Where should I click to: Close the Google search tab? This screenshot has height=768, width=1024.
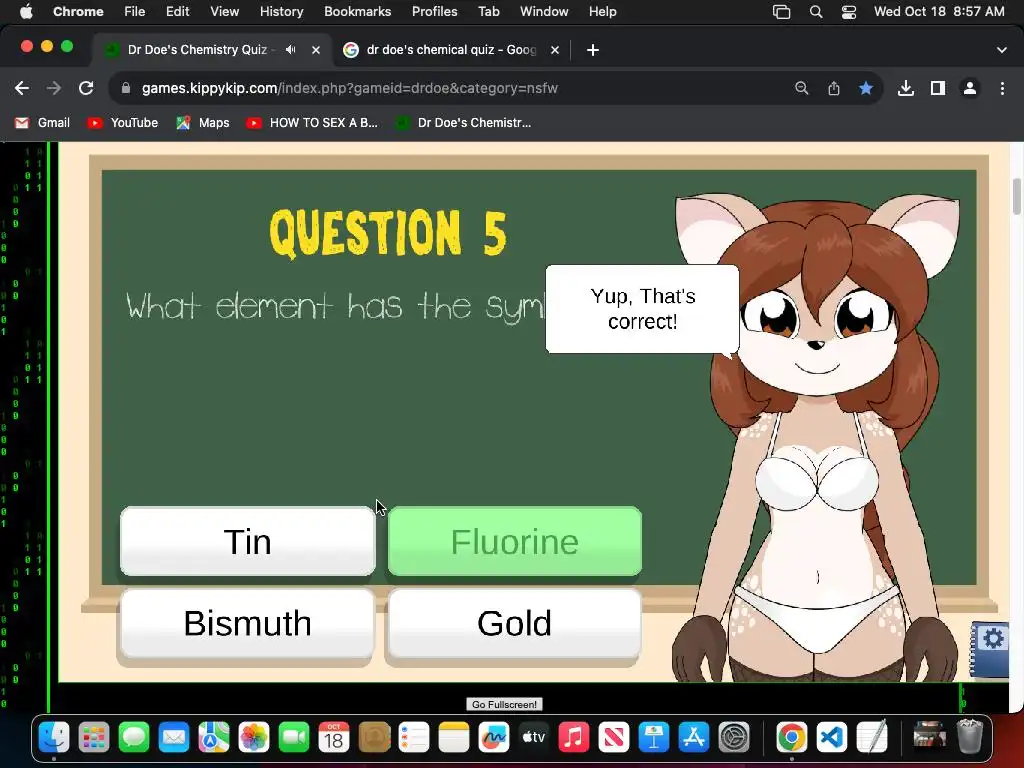tap(554, 50)
